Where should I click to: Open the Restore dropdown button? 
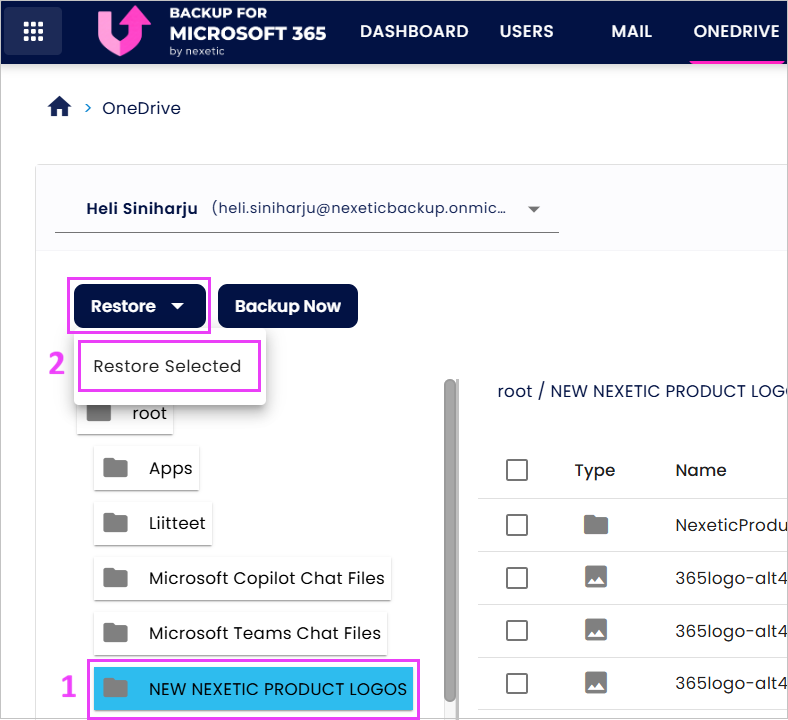(140, 306)
